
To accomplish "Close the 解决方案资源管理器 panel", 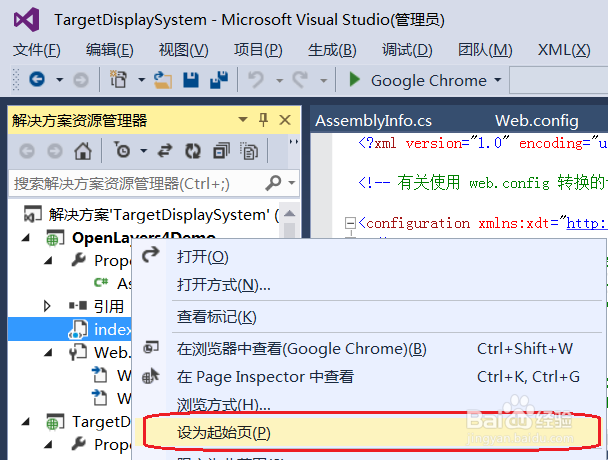I will pos(285,120).
